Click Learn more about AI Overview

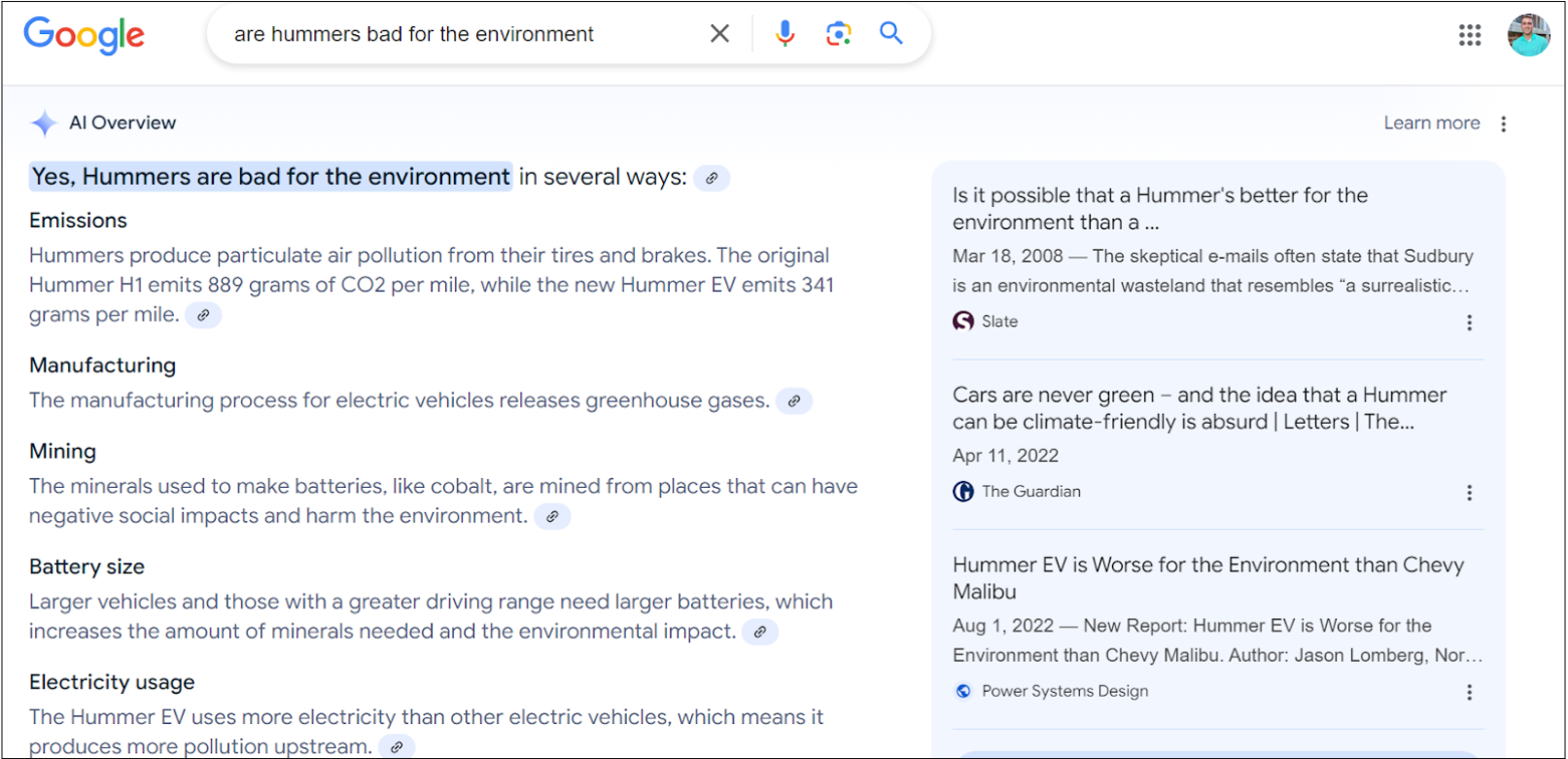(1431, 123)
